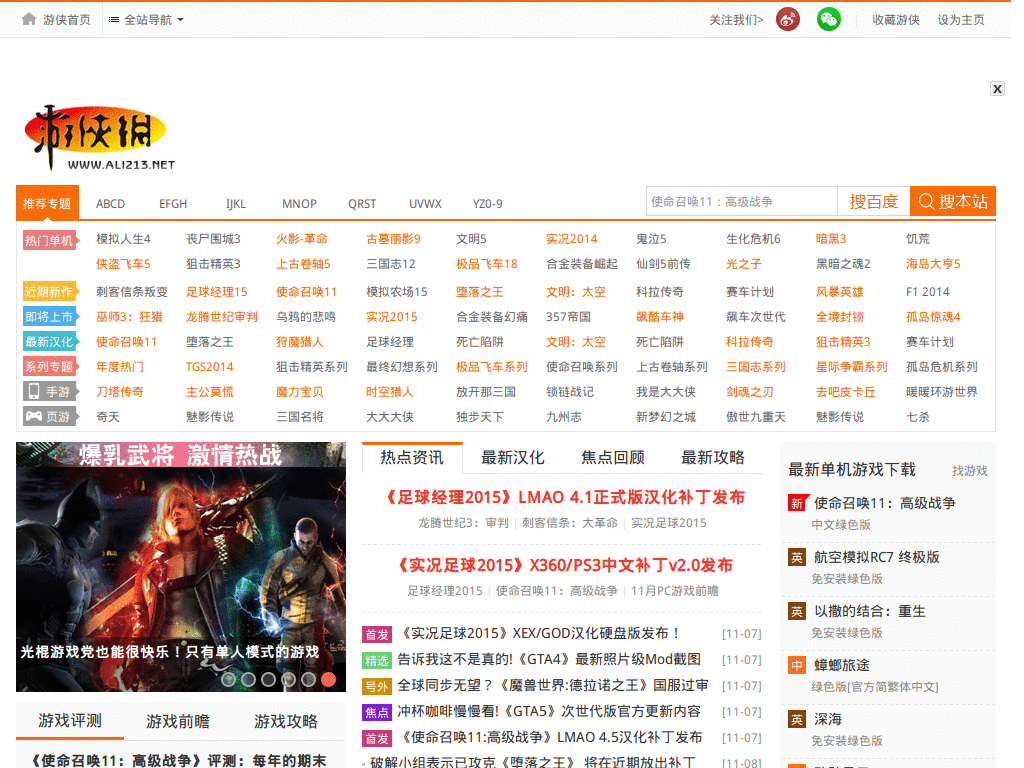Image resolution: width=1024 pixels, height=768 pixels.
Task: Click the 收藏游侠 link
Action: tap(896, 20)
